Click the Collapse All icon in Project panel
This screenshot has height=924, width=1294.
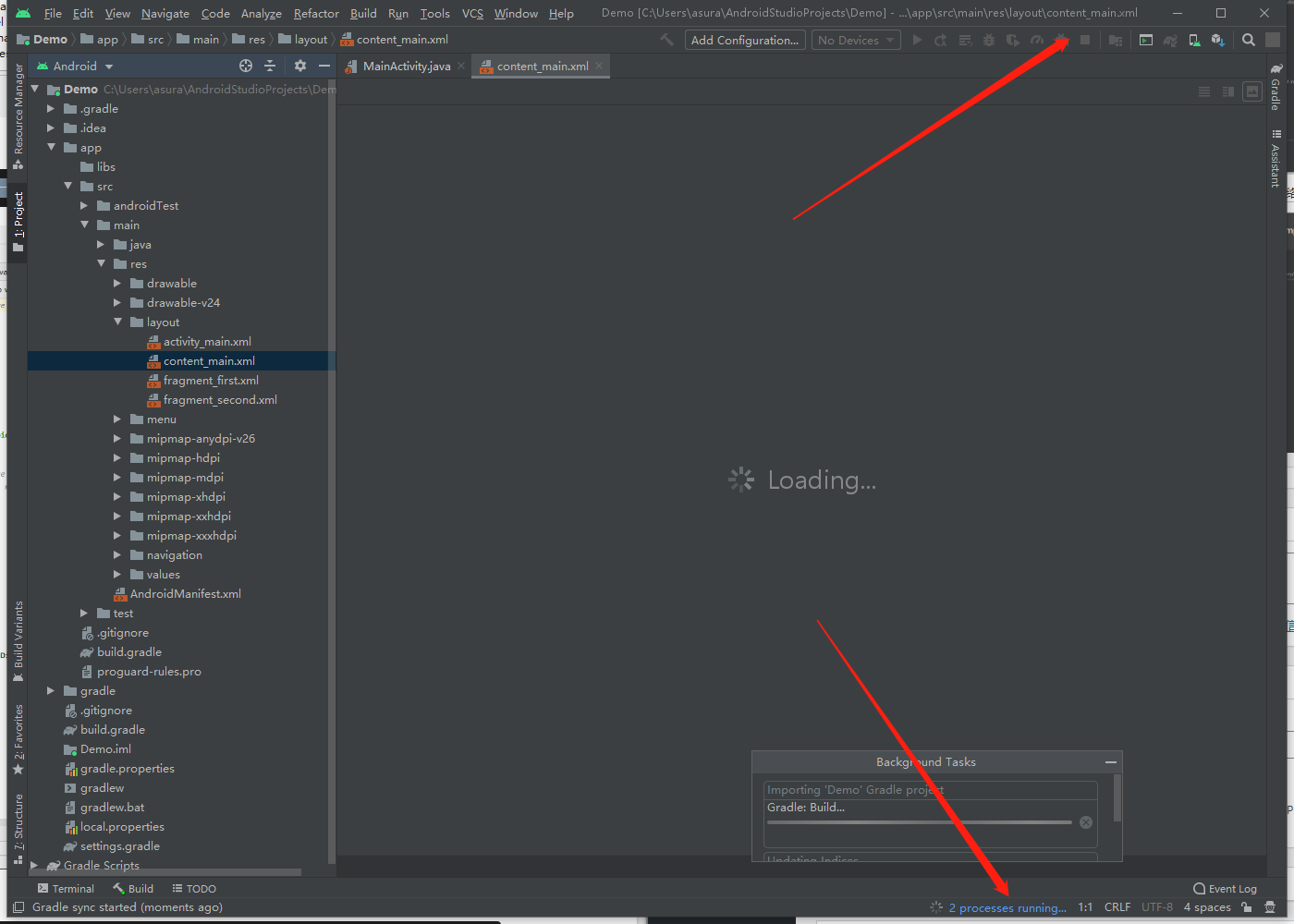point(270,66)
